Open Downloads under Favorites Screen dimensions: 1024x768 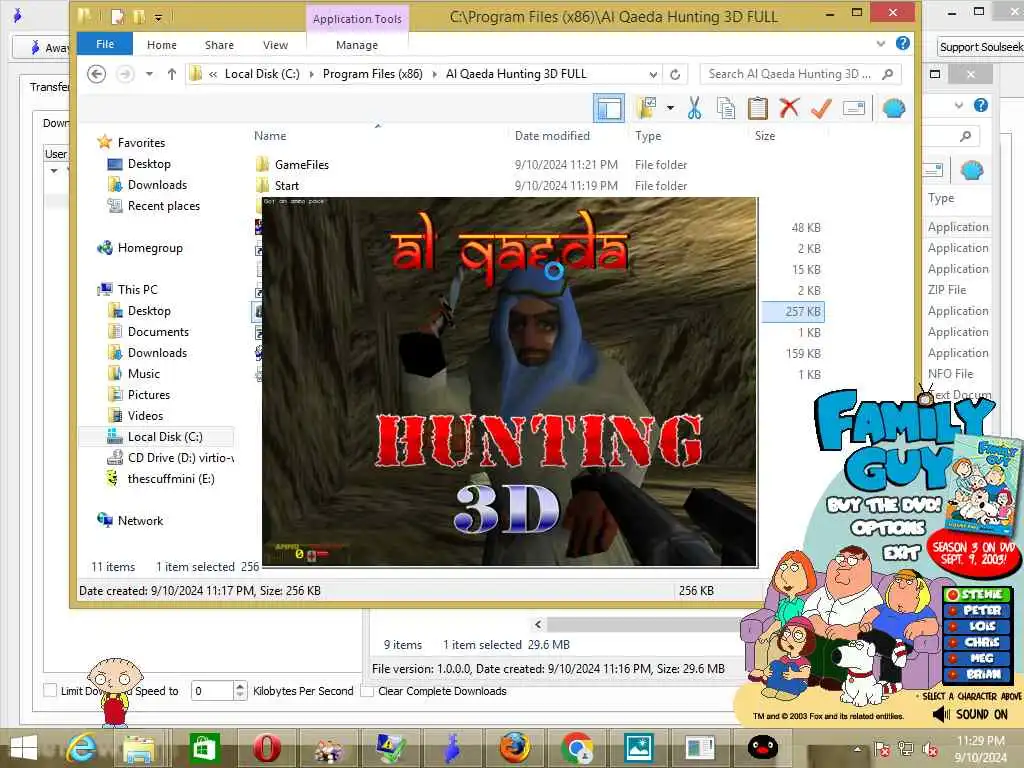[x=157, y=185]
